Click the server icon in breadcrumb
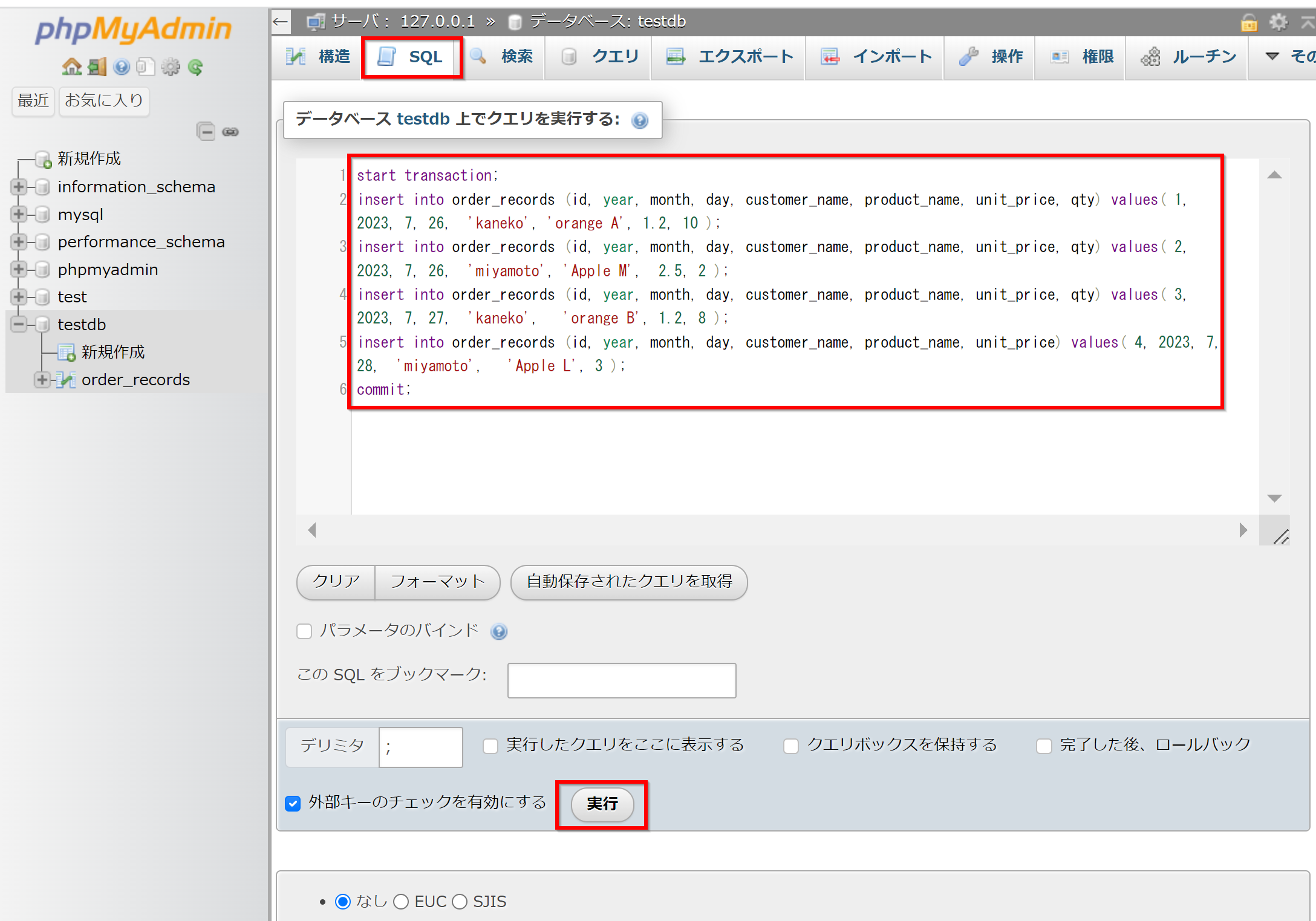 [316, 22]
